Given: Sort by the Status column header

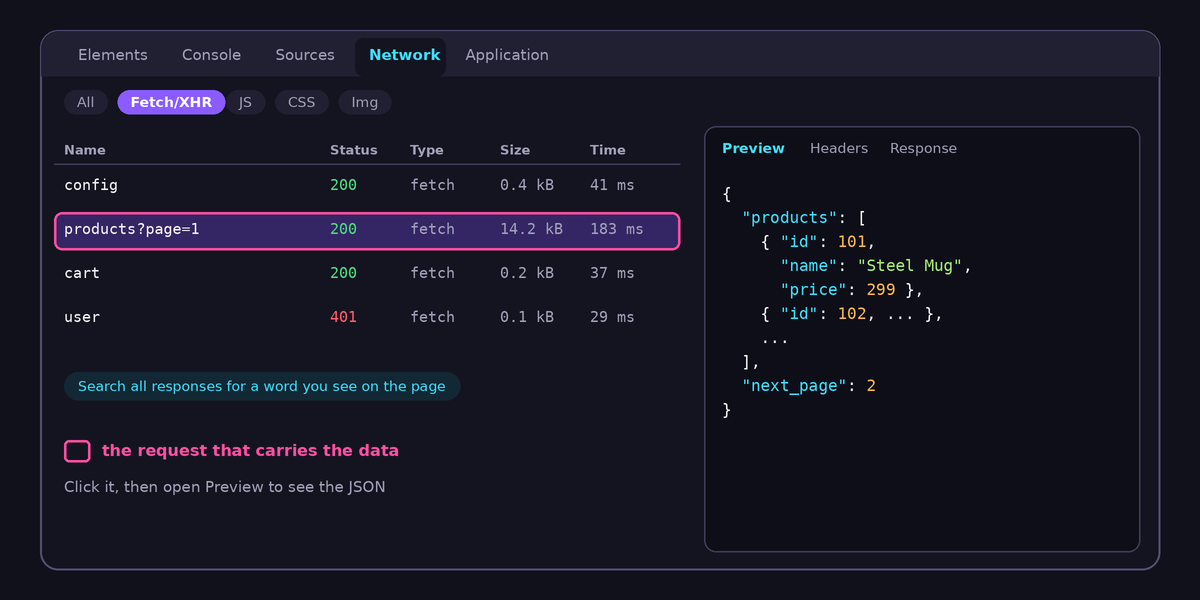Looking at the screenshot, I should tap(354, 150).
